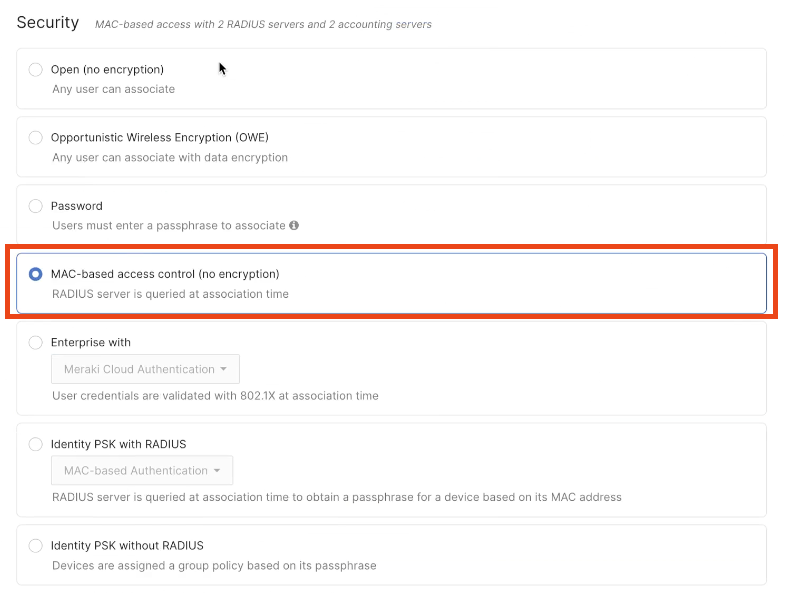The image size is (786, 597).
Task: Select the Password security radio button
Action: (x=36, y=206)
